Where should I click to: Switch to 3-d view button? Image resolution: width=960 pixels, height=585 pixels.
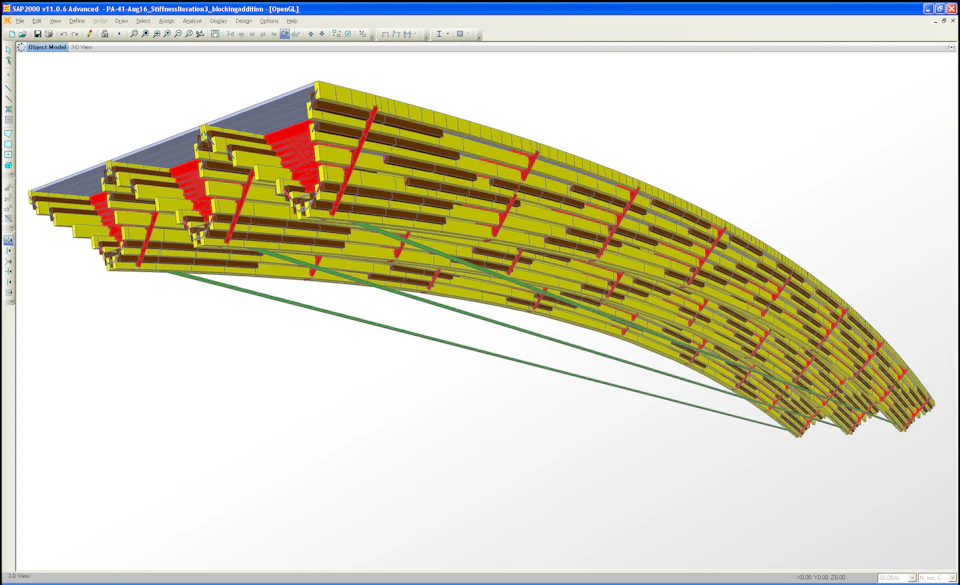coord(230,34)
